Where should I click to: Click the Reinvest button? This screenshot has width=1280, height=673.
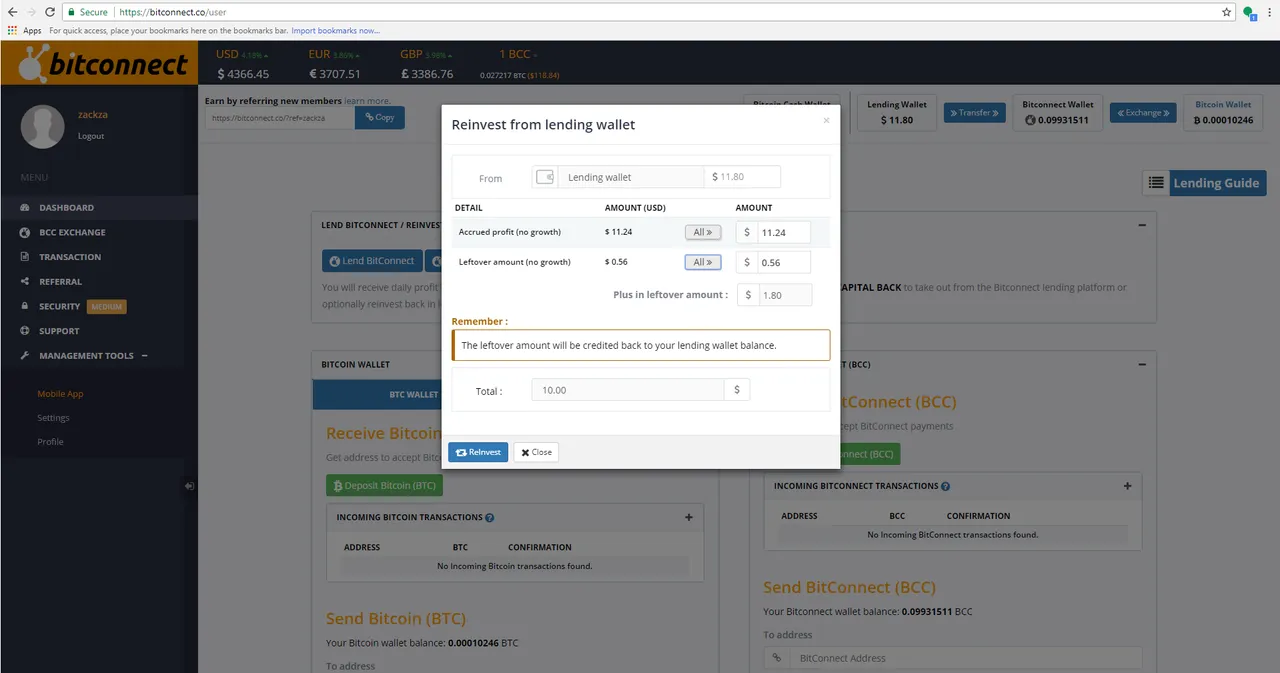tap(478, 452)
